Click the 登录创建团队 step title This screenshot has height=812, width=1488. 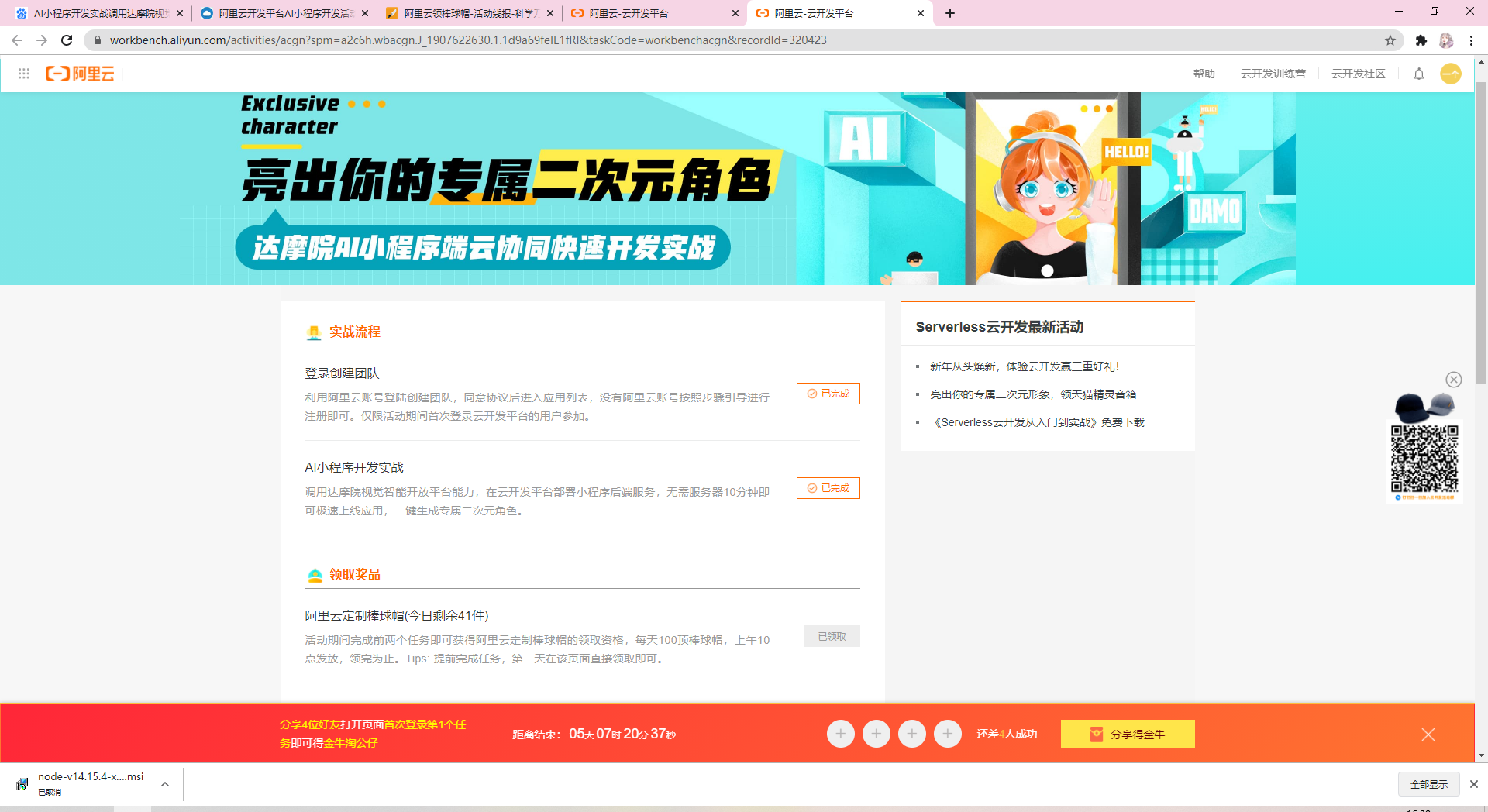(x=342, y=373)
